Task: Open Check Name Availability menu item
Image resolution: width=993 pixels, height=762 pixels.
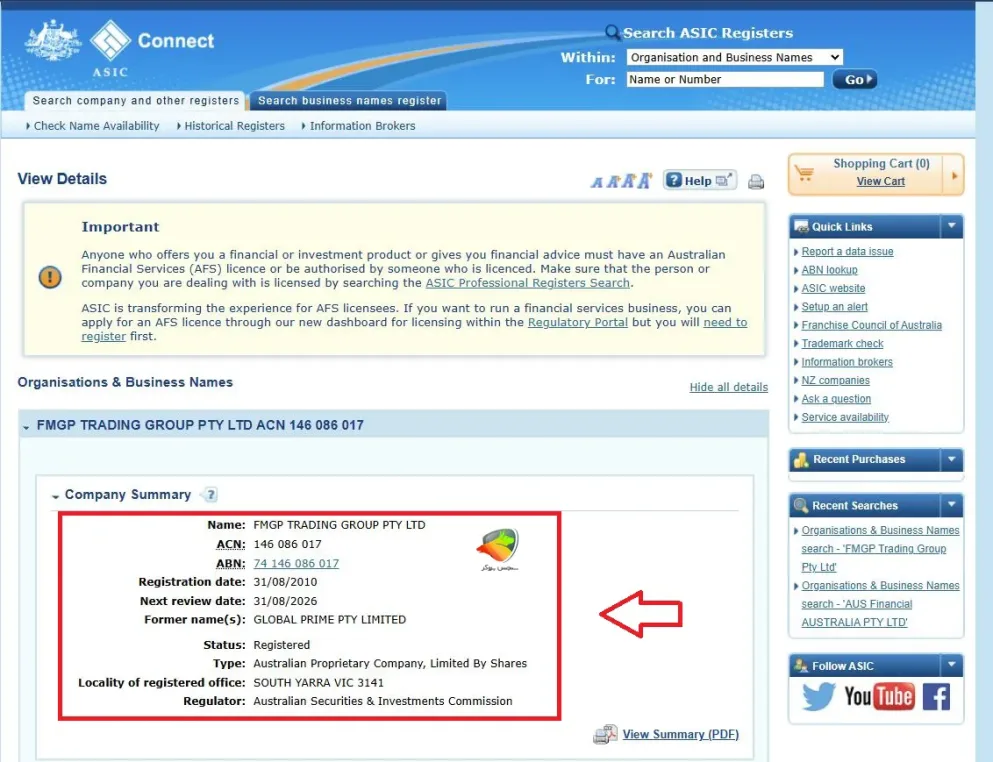Action: pyautogui.click(x=96, y=126)
